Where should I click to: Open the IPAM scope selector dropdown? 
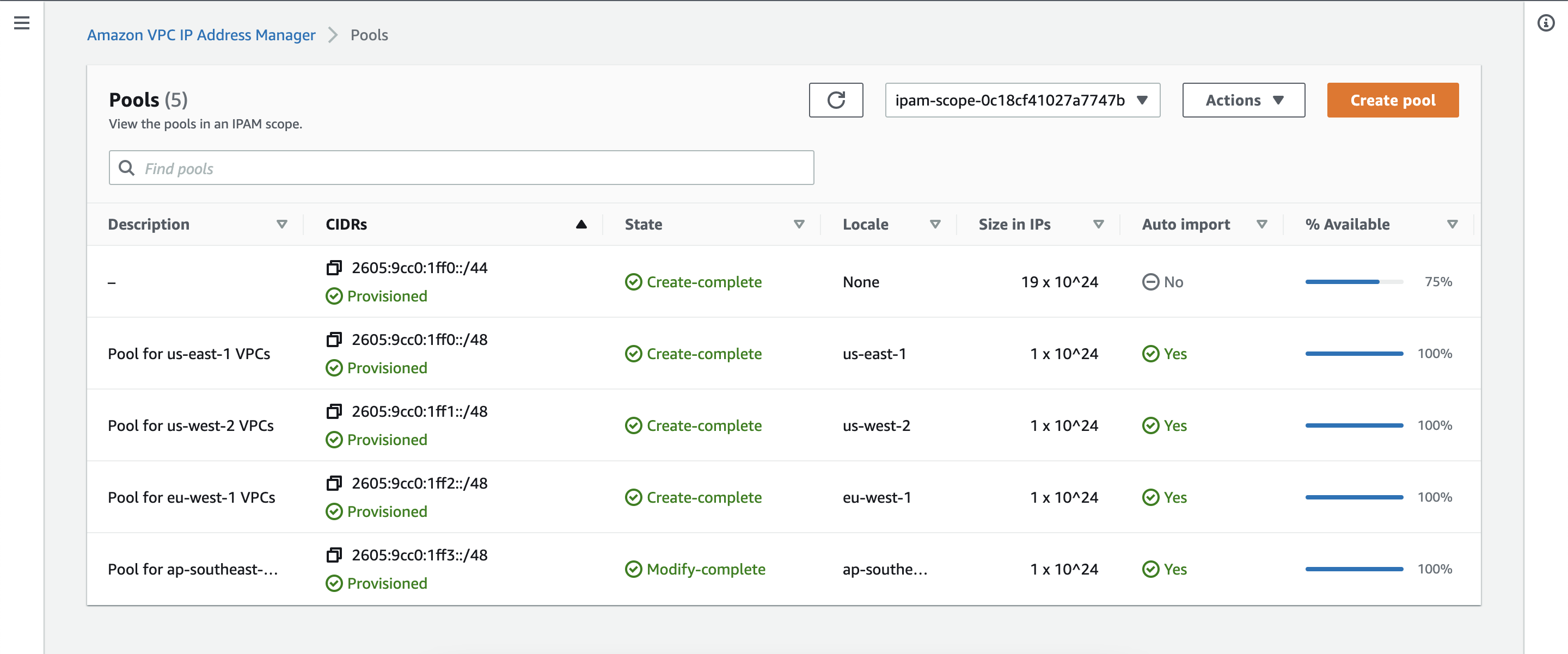(1022, 100)
